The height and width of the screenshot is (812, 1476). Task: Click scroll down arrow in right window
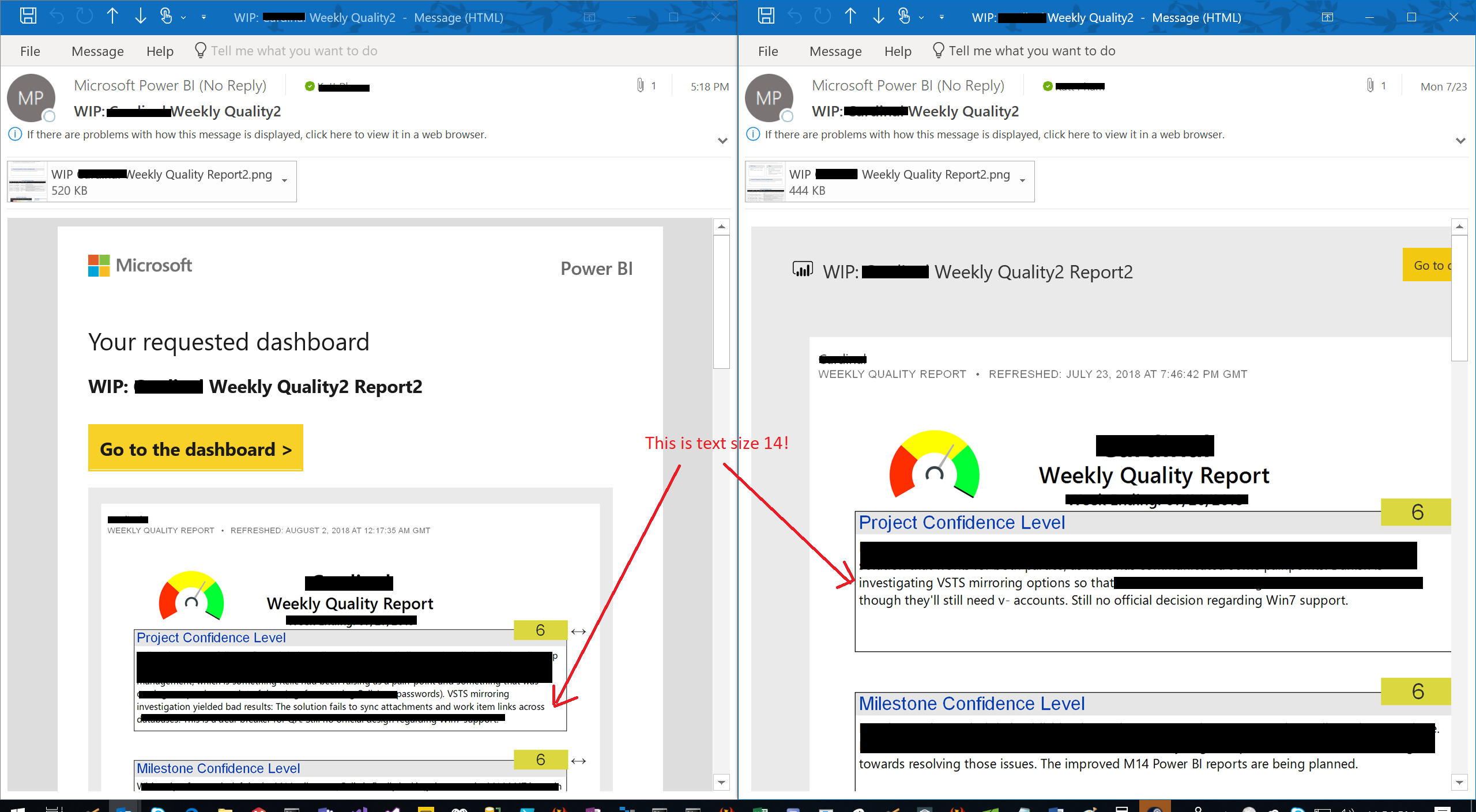pyautogui.click(x=1459, y=783)
